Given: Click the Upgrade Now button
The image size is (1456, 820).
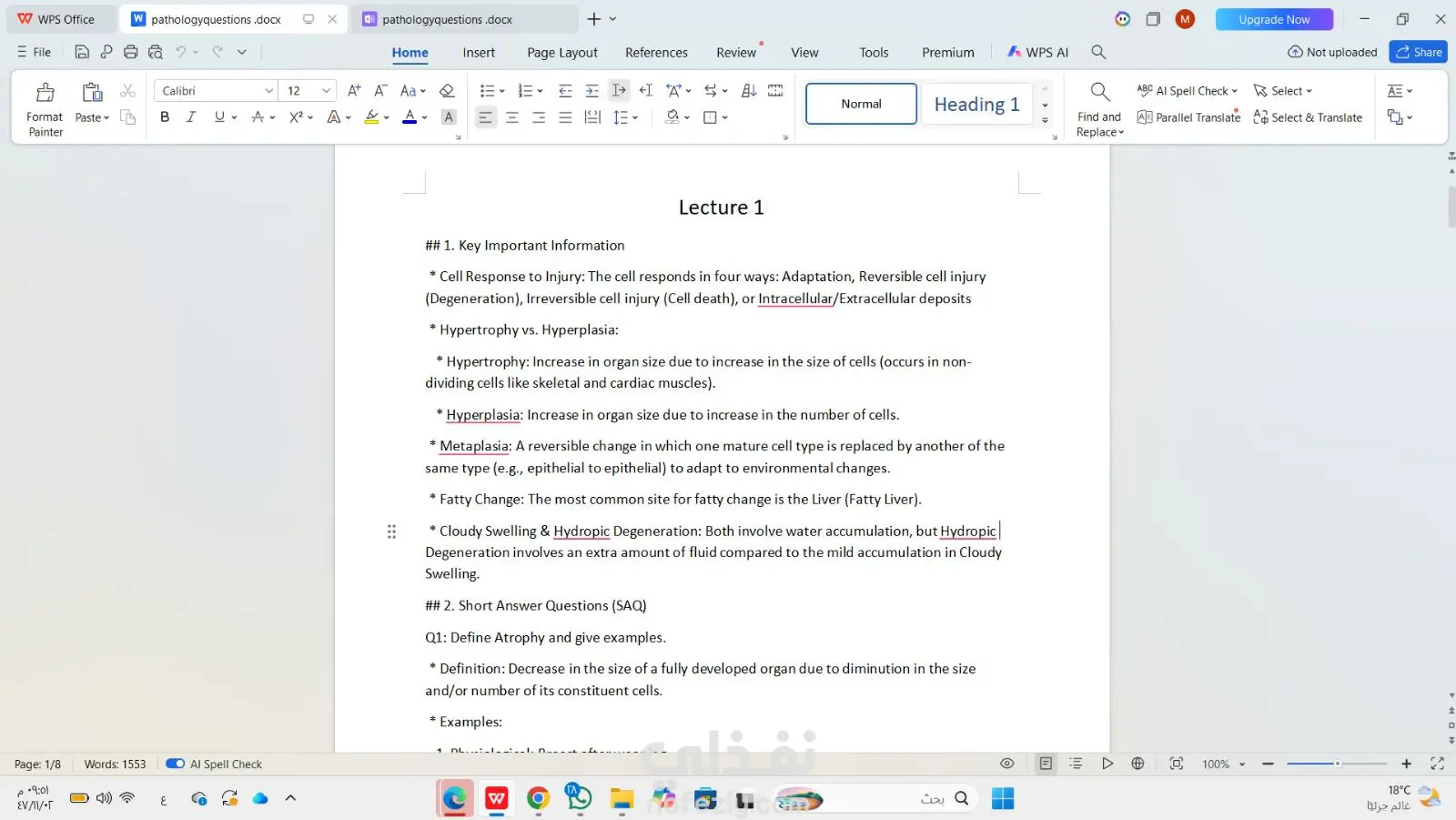Looking at the screenshot, I should [1274, 19].
